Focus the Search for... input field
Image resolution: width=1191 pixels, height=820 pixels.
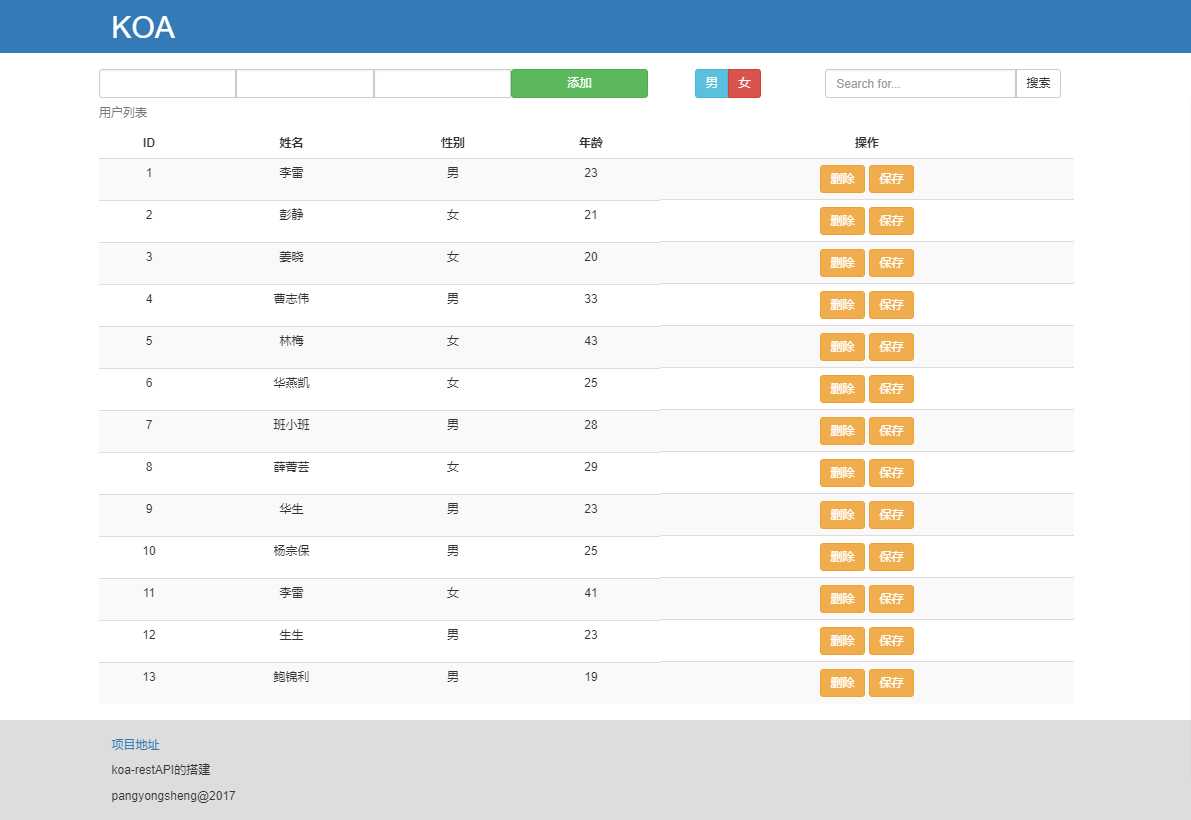[x=920, y=84]
